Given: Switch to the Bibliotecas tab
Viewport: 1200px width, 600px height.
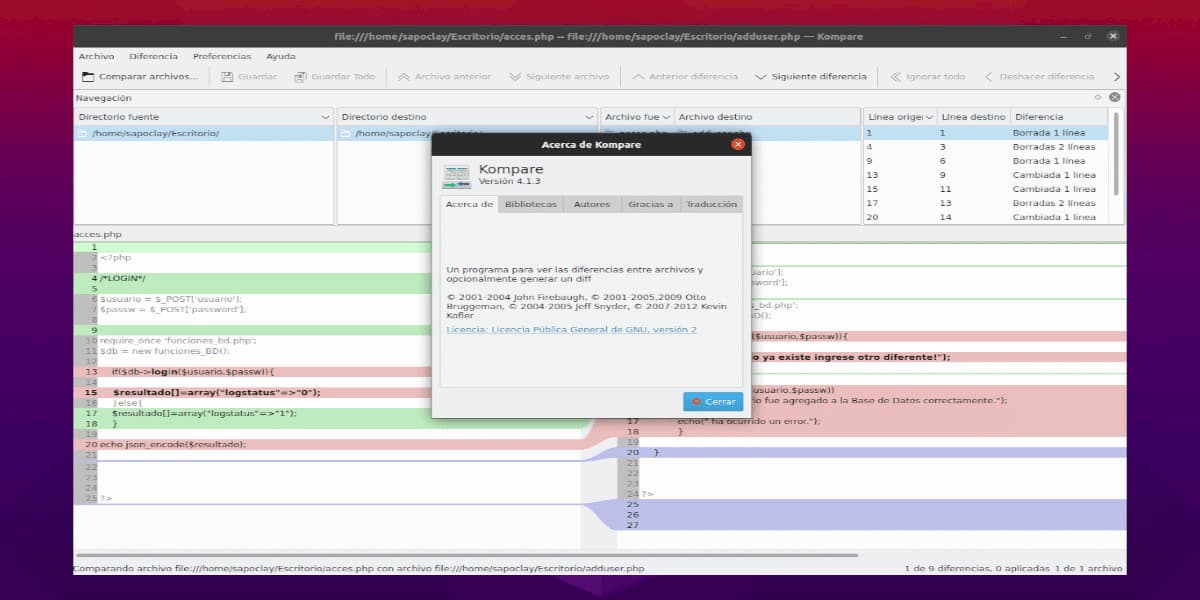Looking at the screenshot, I should click(530, 204).
